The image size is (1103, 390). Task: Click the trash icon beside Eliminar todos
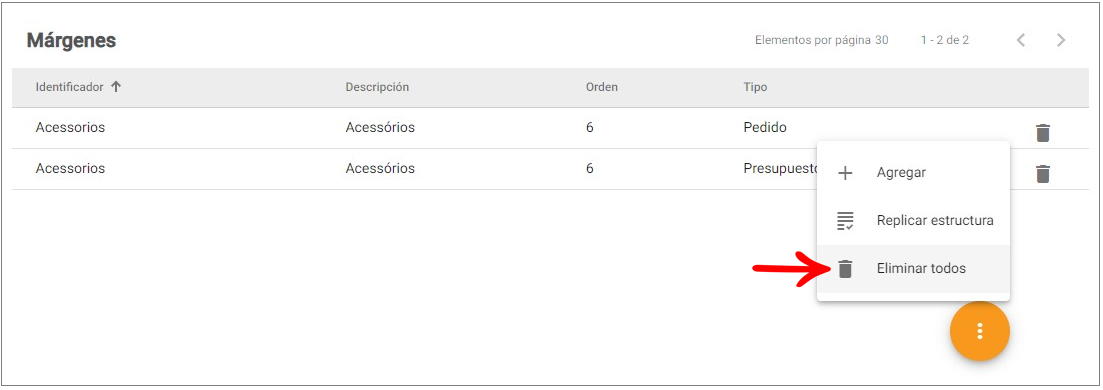845,268
